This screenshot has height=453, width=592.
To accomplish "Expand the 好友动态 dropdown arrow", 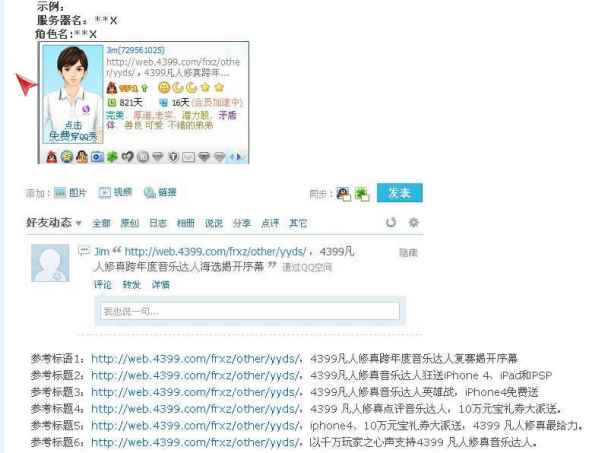I will (x=79, y=223).
